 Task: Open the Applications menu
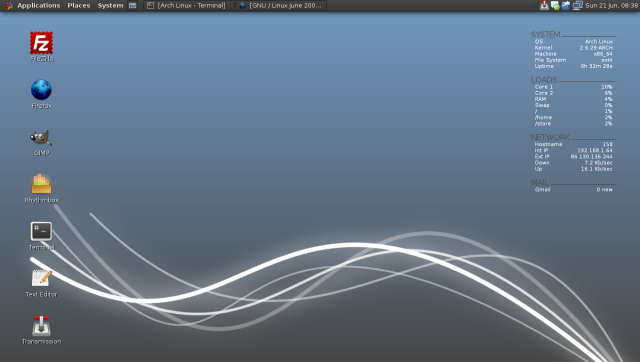click(x=38, y=5)
